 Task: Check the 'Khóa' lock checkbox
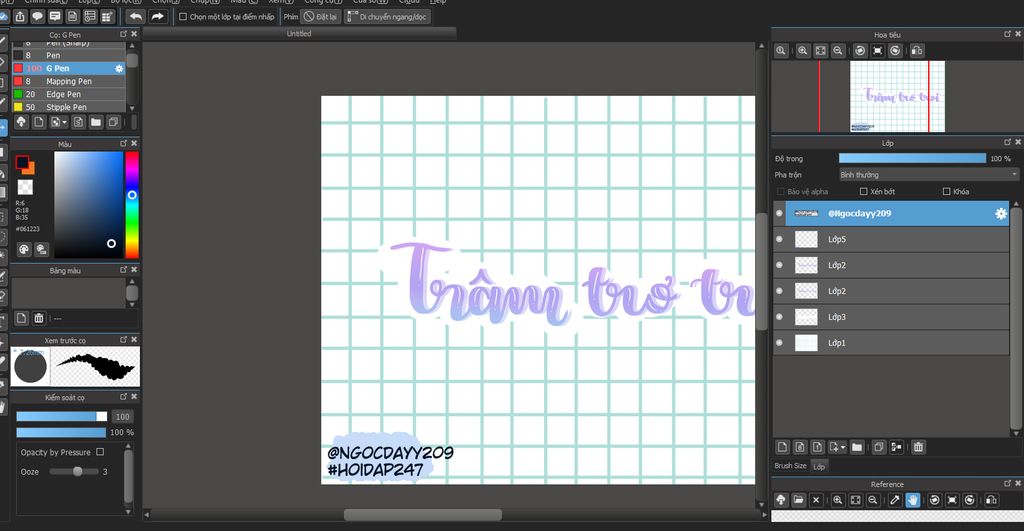(946, 191)
